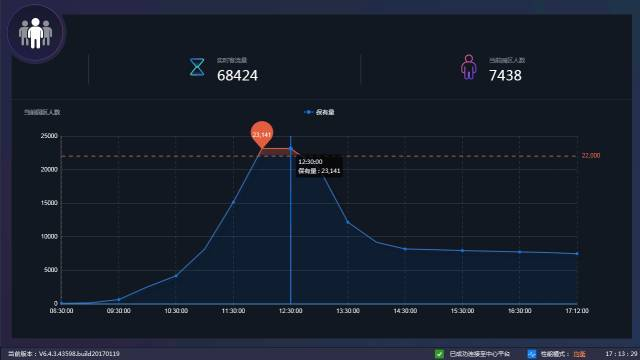Click the data point at 13:30:00
640x360 pixels.
[x=348, y=222]
